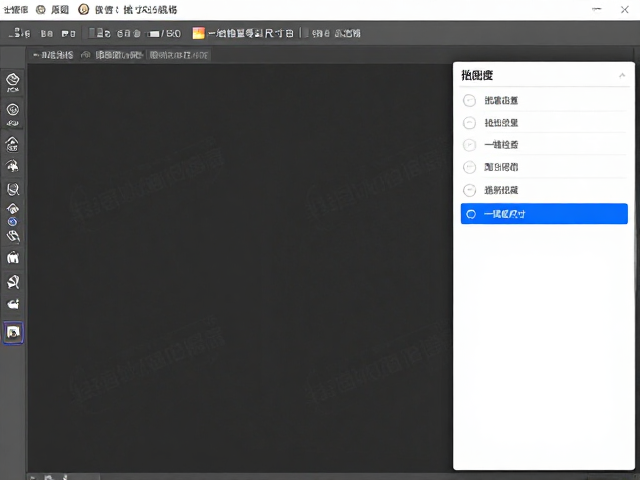Select the fifth option above the blue row
Screen dimensions: 640x480
[544, 190]
